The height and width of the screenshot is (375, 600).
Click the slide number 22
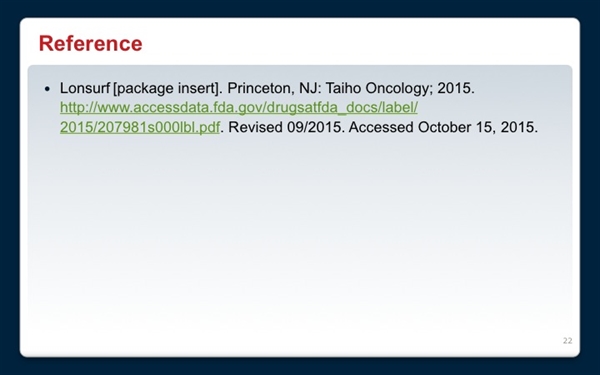pos(567,341)
